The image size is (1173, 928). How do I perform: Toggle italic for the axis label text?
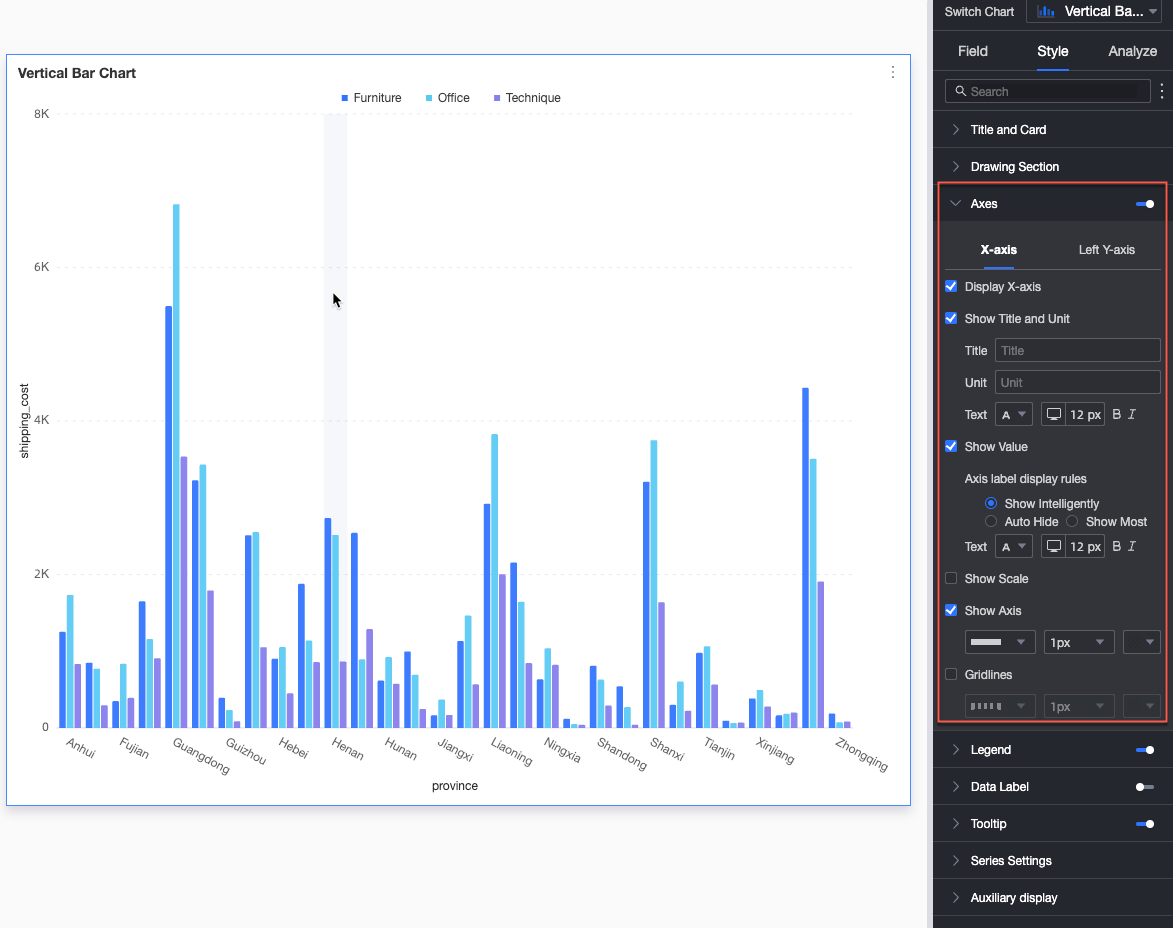click(1132, 546)
